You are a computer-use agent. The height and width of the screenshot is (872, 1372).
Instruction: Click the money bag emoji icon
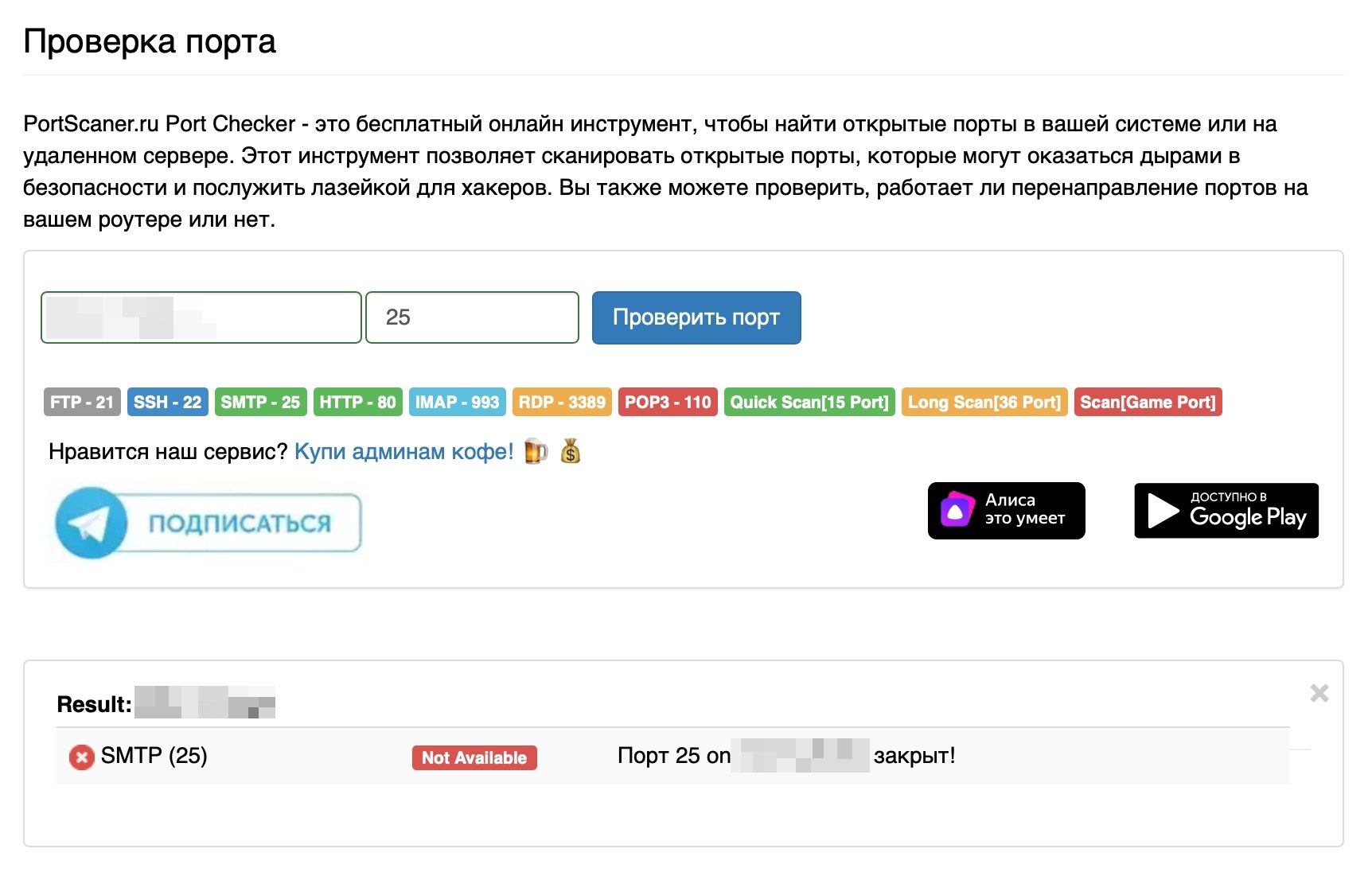pyautogui.click(x=571, y=452)
